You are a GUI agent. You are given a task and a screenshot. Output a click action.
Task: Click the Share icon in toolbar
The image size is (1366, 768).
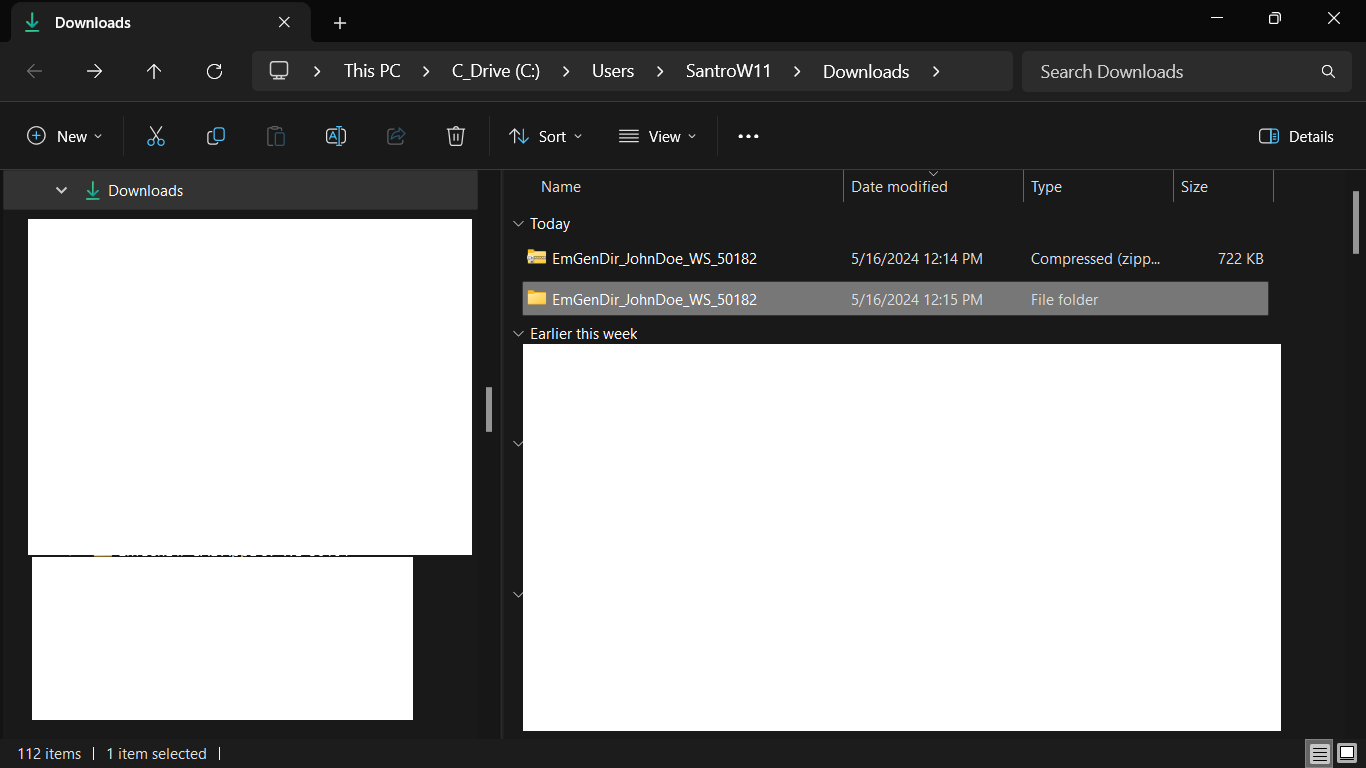pyautogui.click(x=396, y=136)
